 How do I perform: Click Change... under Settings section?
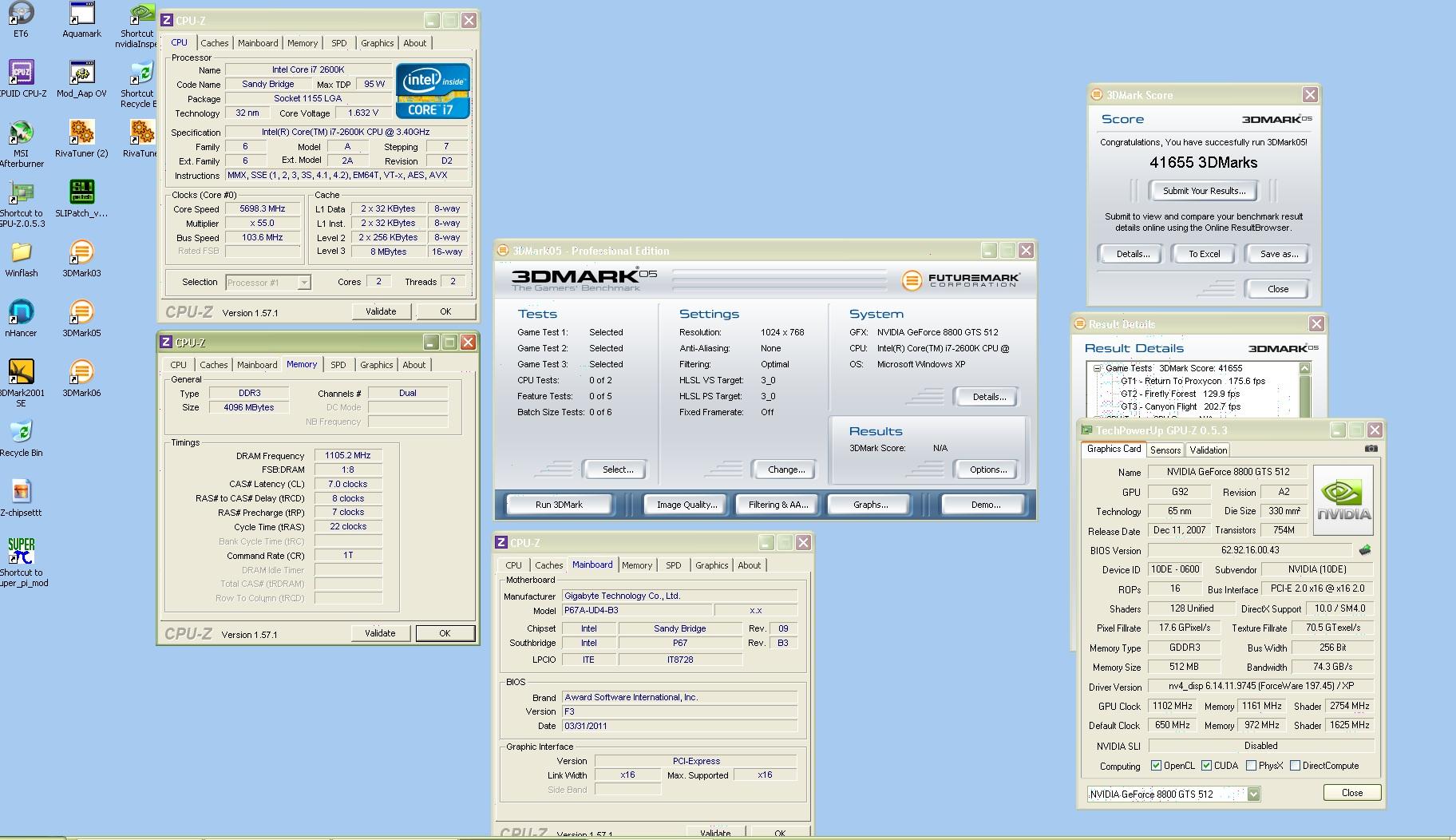tap(785, 470)
